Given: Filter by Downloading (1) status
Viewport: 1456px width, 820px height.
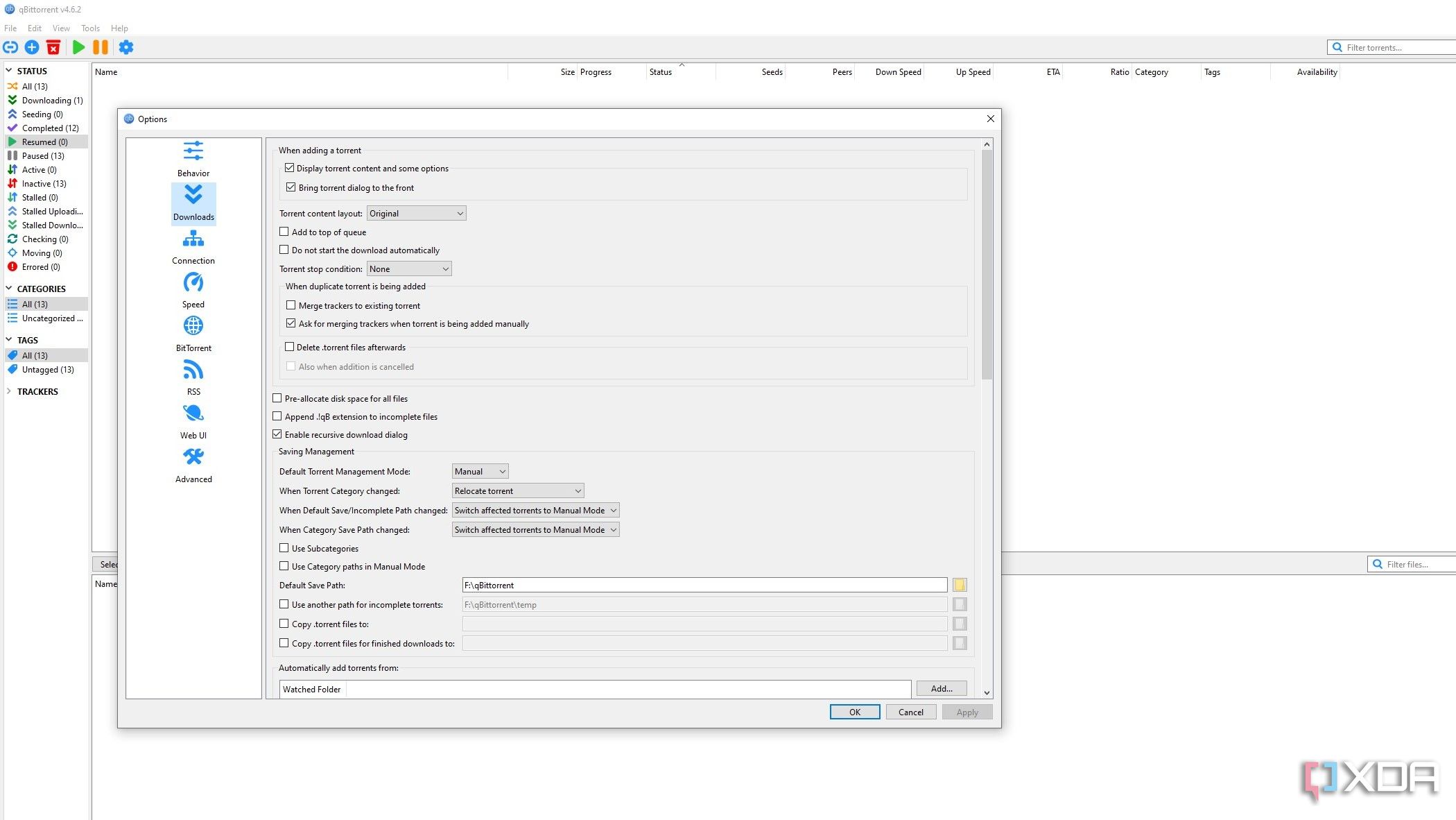Looking at the screenshot, I should (46, 100).
